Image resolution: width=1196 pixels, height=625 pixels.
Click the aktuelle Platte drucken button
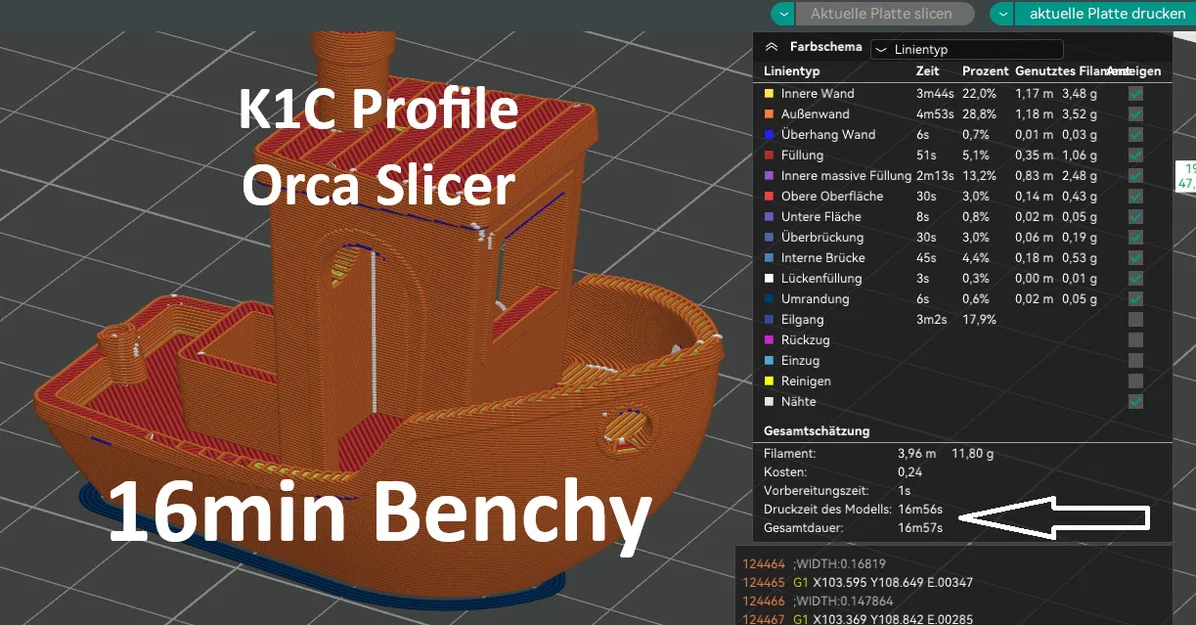point(1105,14)
